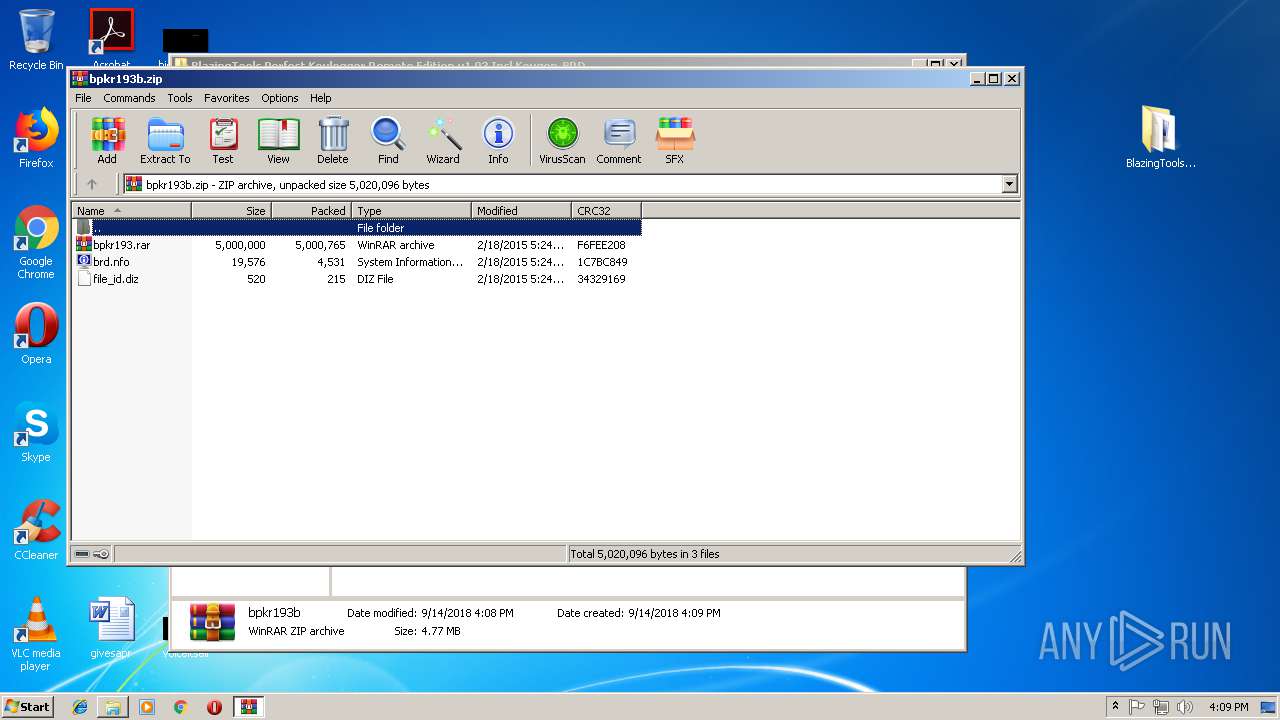Sort by Modified column header
Viewport: 1280px width, 720px height.
pyautogui.click(x=521, y=211)
